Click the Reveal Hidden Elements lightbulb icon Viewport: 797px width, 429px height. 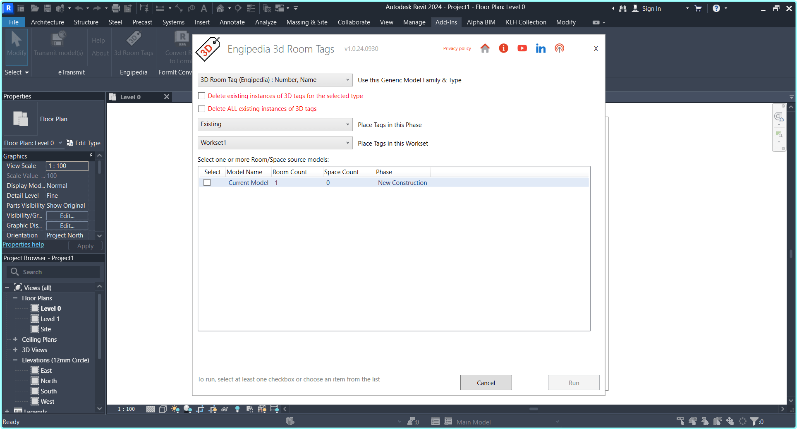[237, 409]
